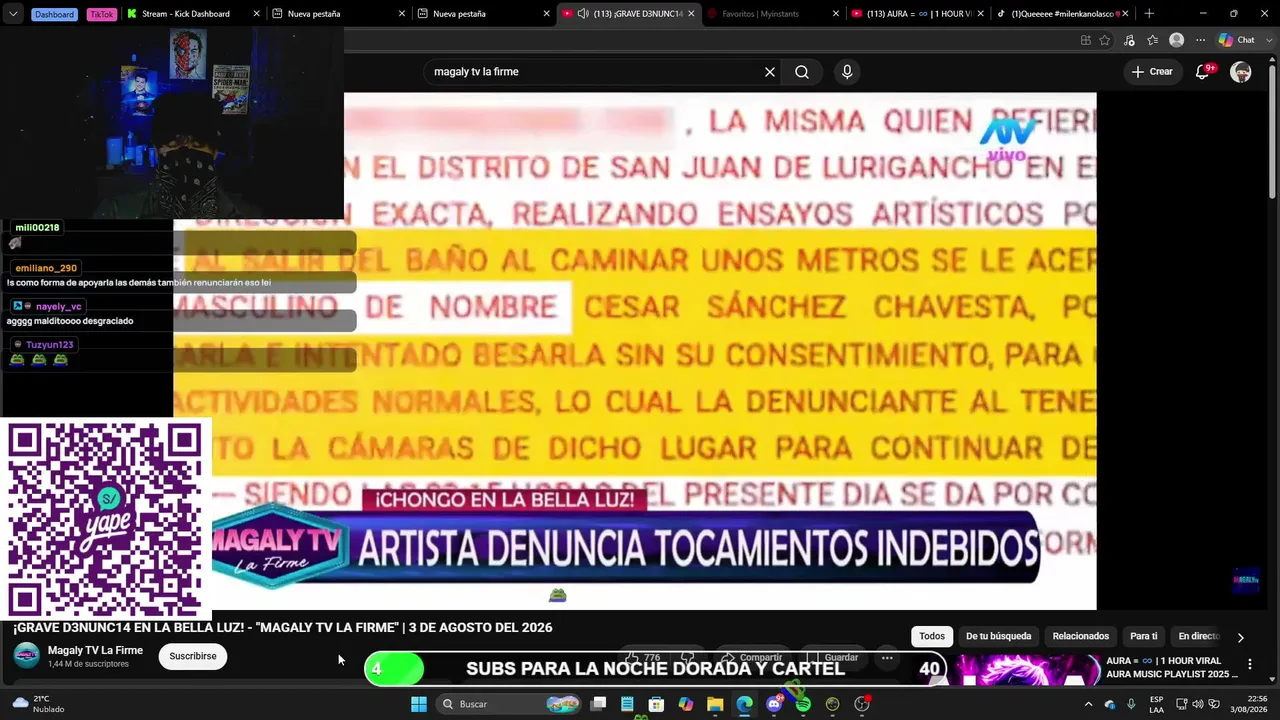Open the Windows Start menu
This screenshot has width=1280, height=720.
(419, 704)
